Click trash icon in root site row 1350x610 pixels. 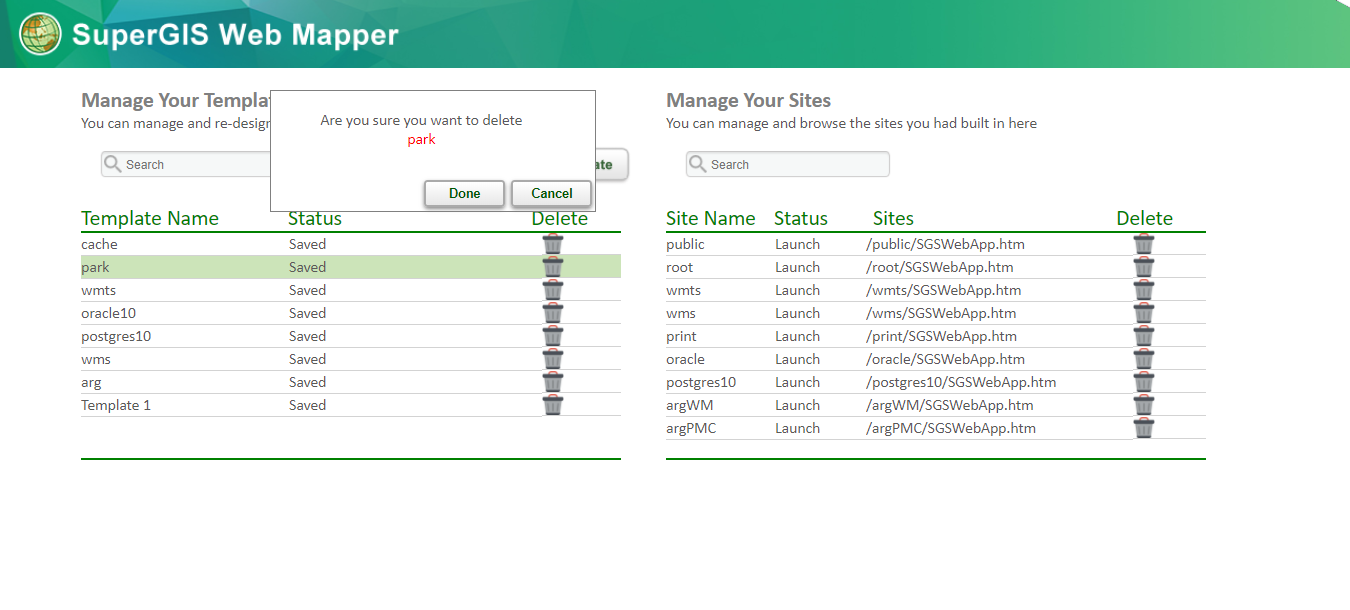1144,267
